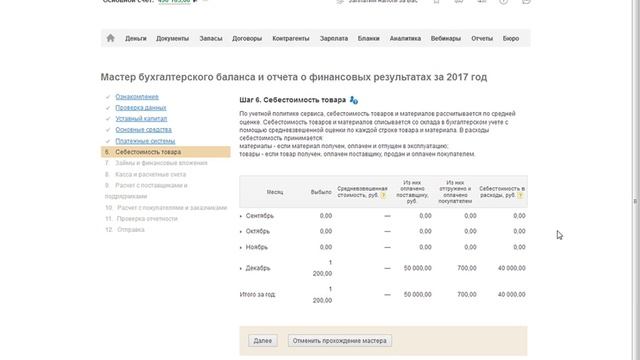Go to the home page icon
640x360 pixels.
click(110, 38)
